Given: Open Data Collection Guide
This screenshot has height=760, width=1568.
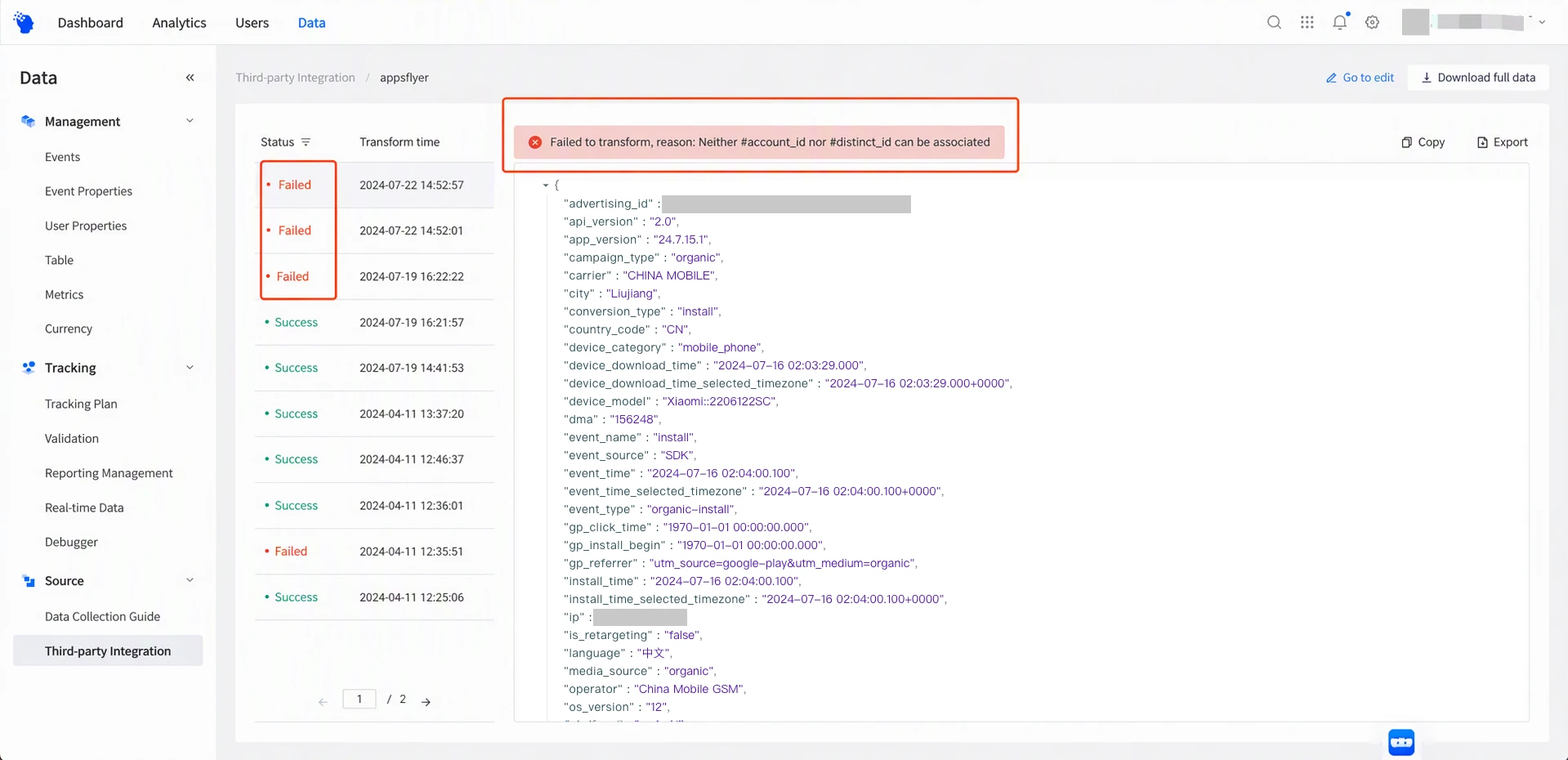Looking at the screenshot, I should tap(102, 616).
